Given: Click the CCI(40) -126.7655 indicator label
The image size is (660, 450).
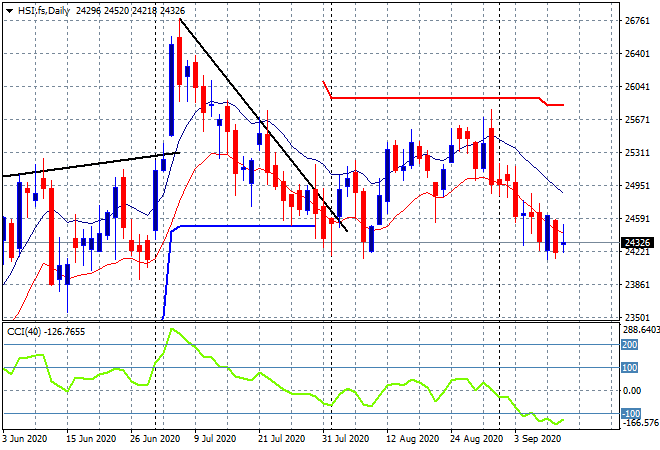Looking at the screenshot, I should (x=46, y=332).
